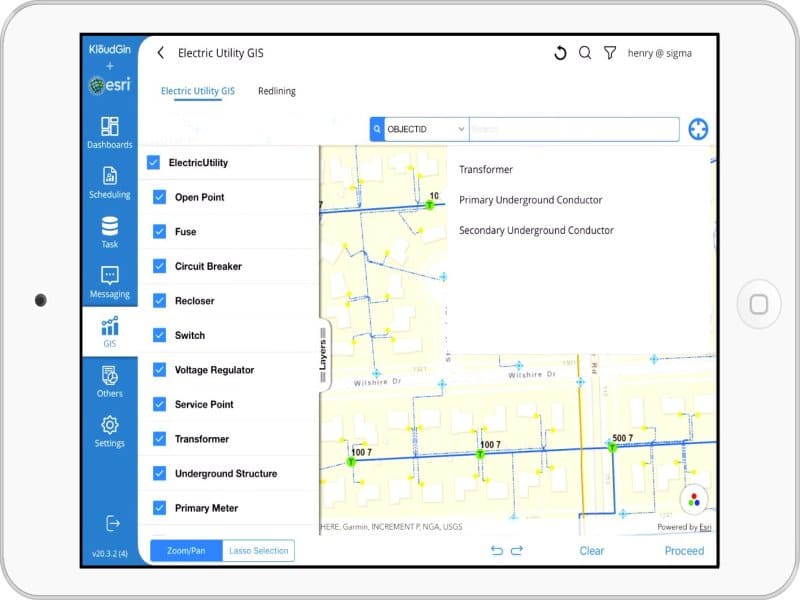Click the Clear button
Screen dimensions: 800x600
pos(591,551)
